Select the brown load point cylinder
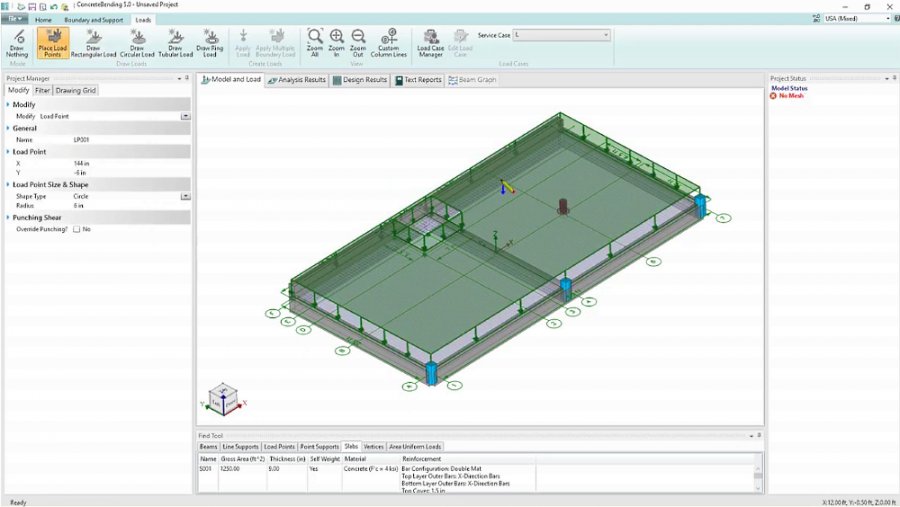 (x=563, y=207)
